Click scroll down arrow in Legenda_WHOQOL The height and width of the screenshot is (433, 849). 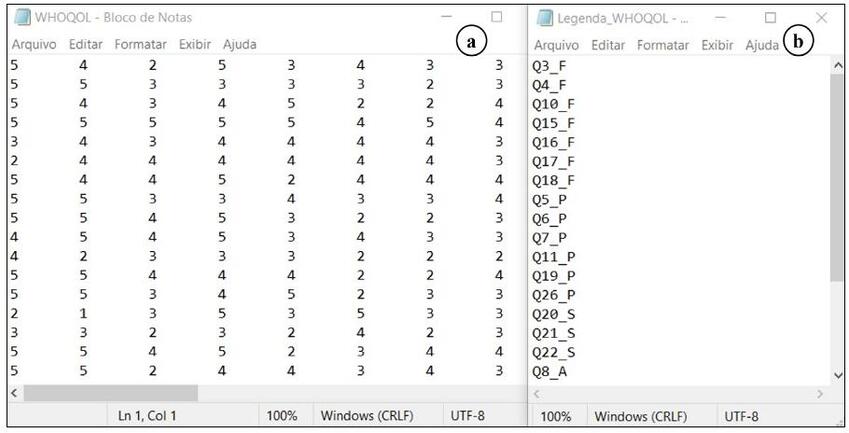[x=838, y=374]
